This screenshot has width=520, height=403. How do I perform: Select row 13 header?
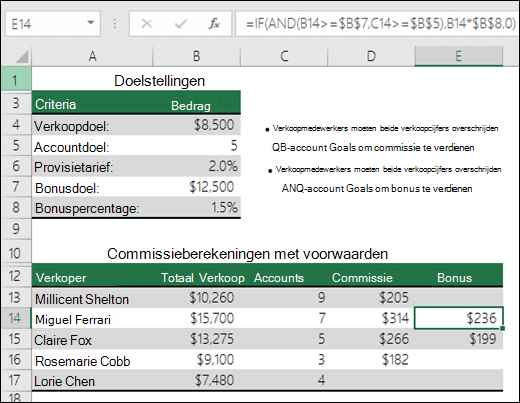point(16,298)
